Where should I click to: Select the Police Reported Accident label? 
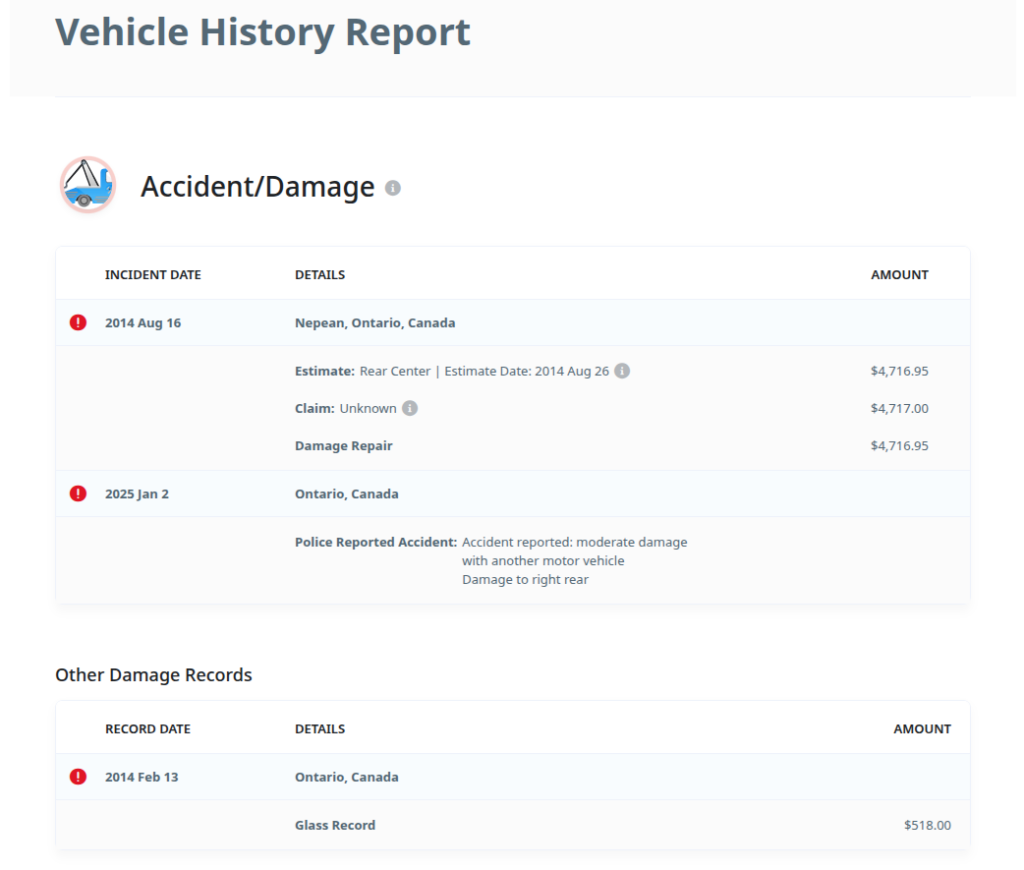375,542
